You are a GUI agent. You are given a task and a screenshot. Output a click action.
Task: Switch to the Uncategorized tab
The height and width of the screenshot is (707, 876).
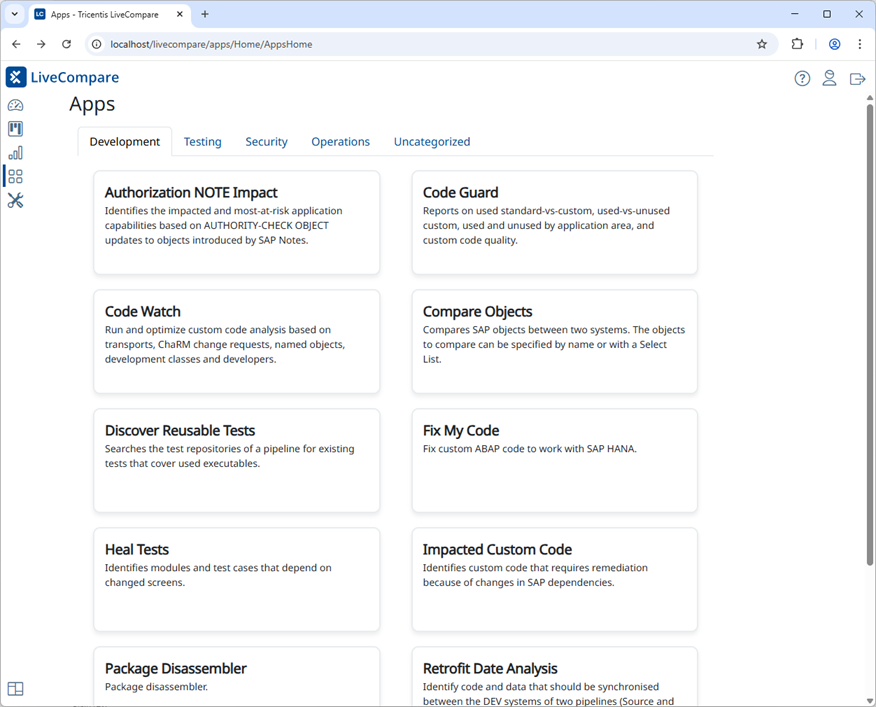point(432,142)
